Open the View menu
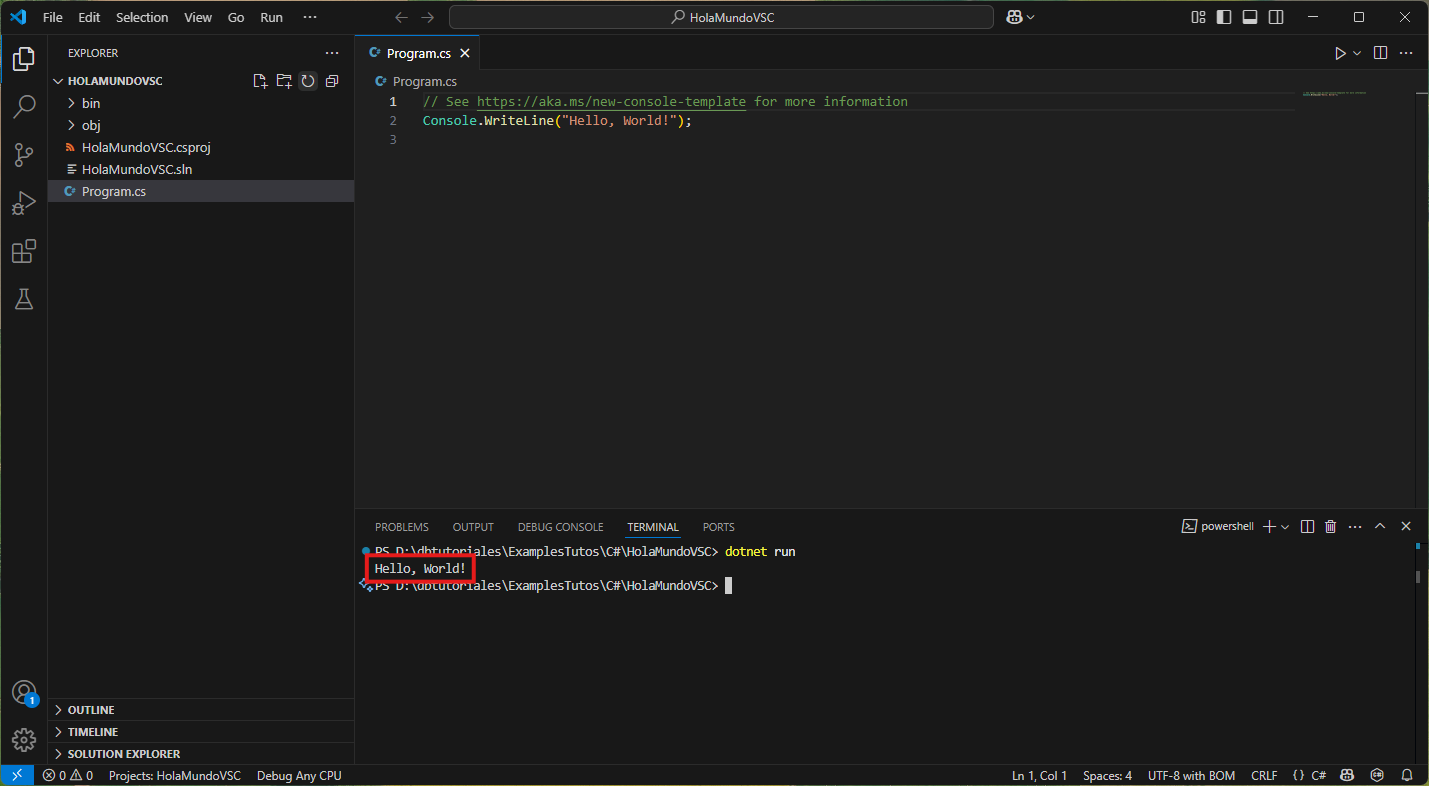 coord(198,17)
